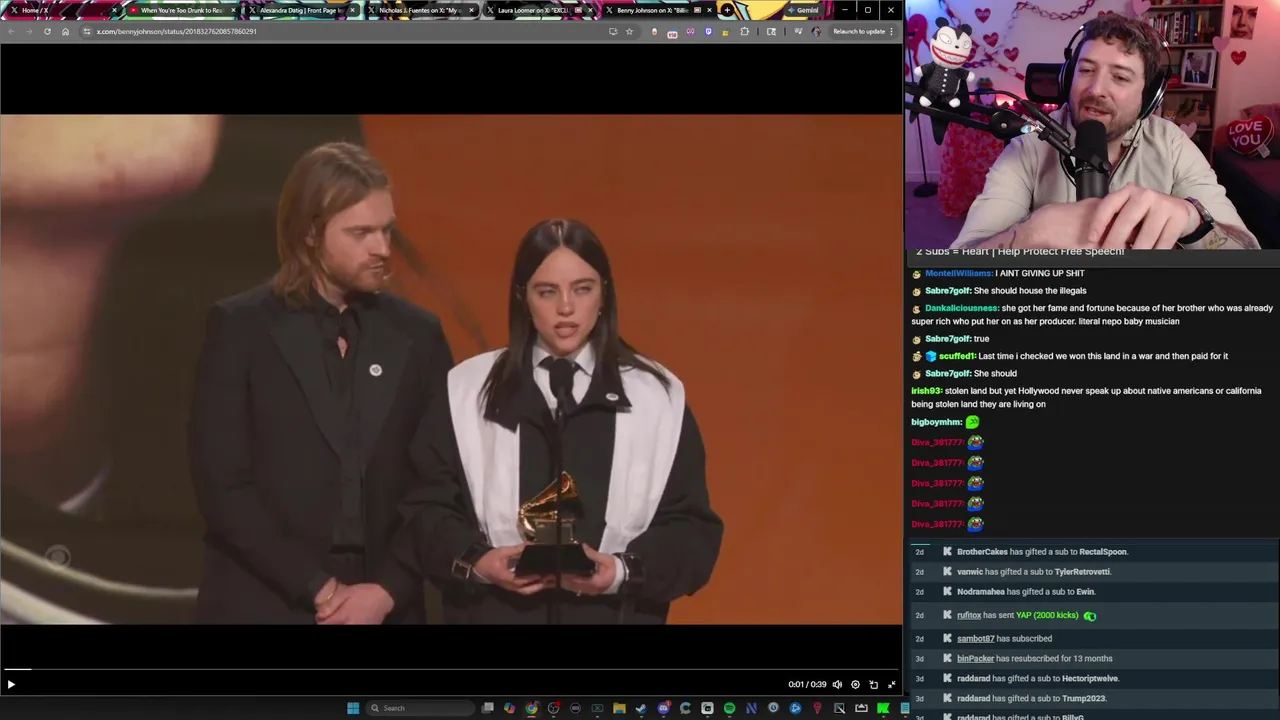Open File Explorer from the taskbar

point(619,708)
